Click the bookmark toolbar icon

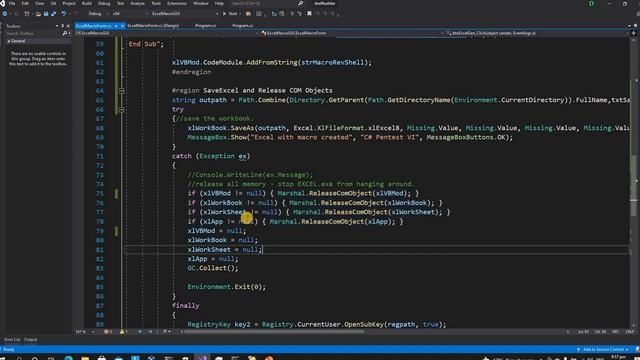click(x=309, y=13)
